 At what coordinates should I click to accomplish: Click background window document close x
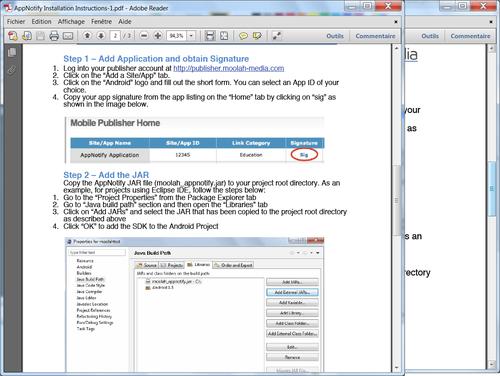pyautogui.click(x=491, y=22)
